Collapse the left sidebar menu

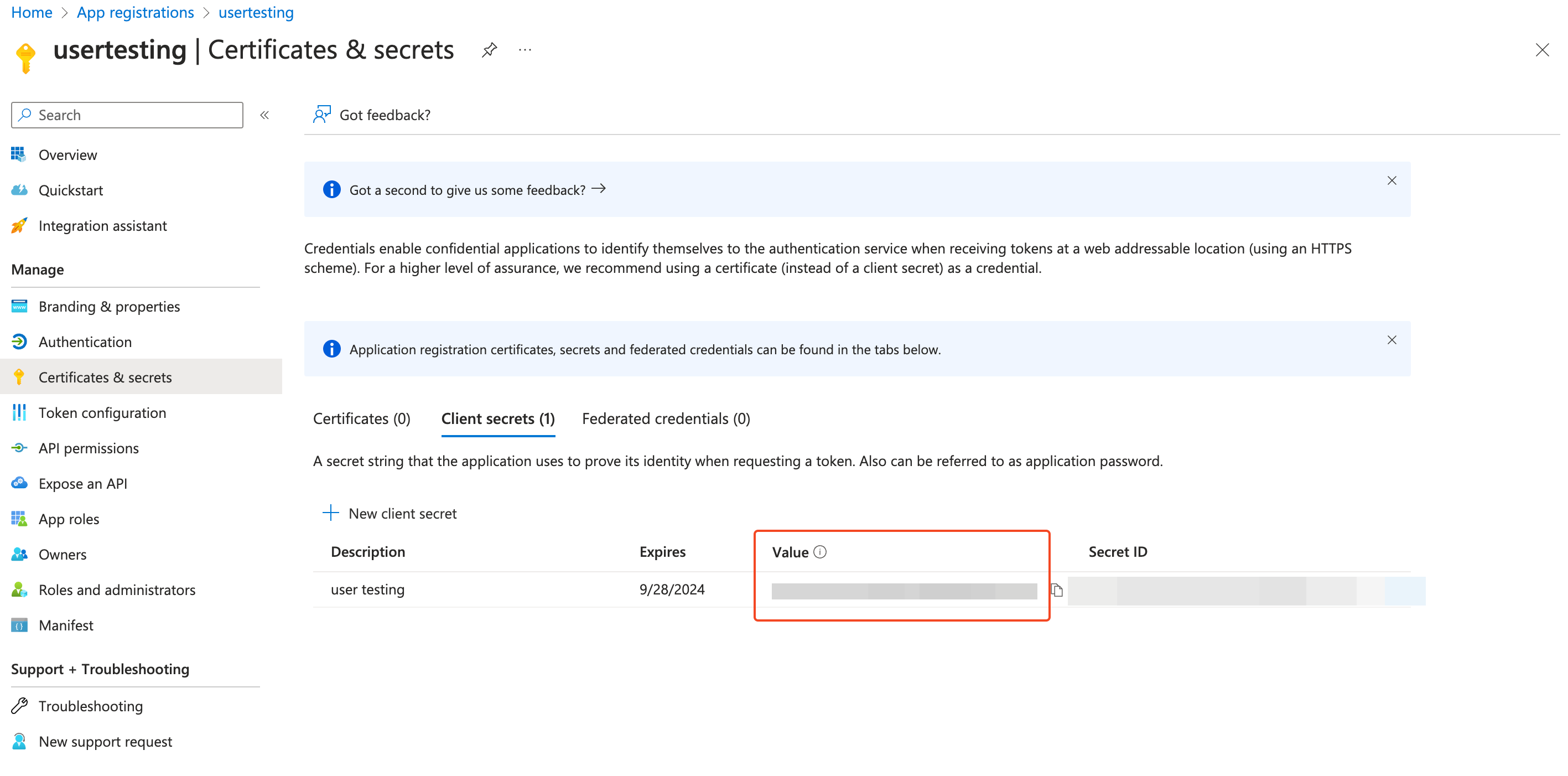tap(264, 115)
